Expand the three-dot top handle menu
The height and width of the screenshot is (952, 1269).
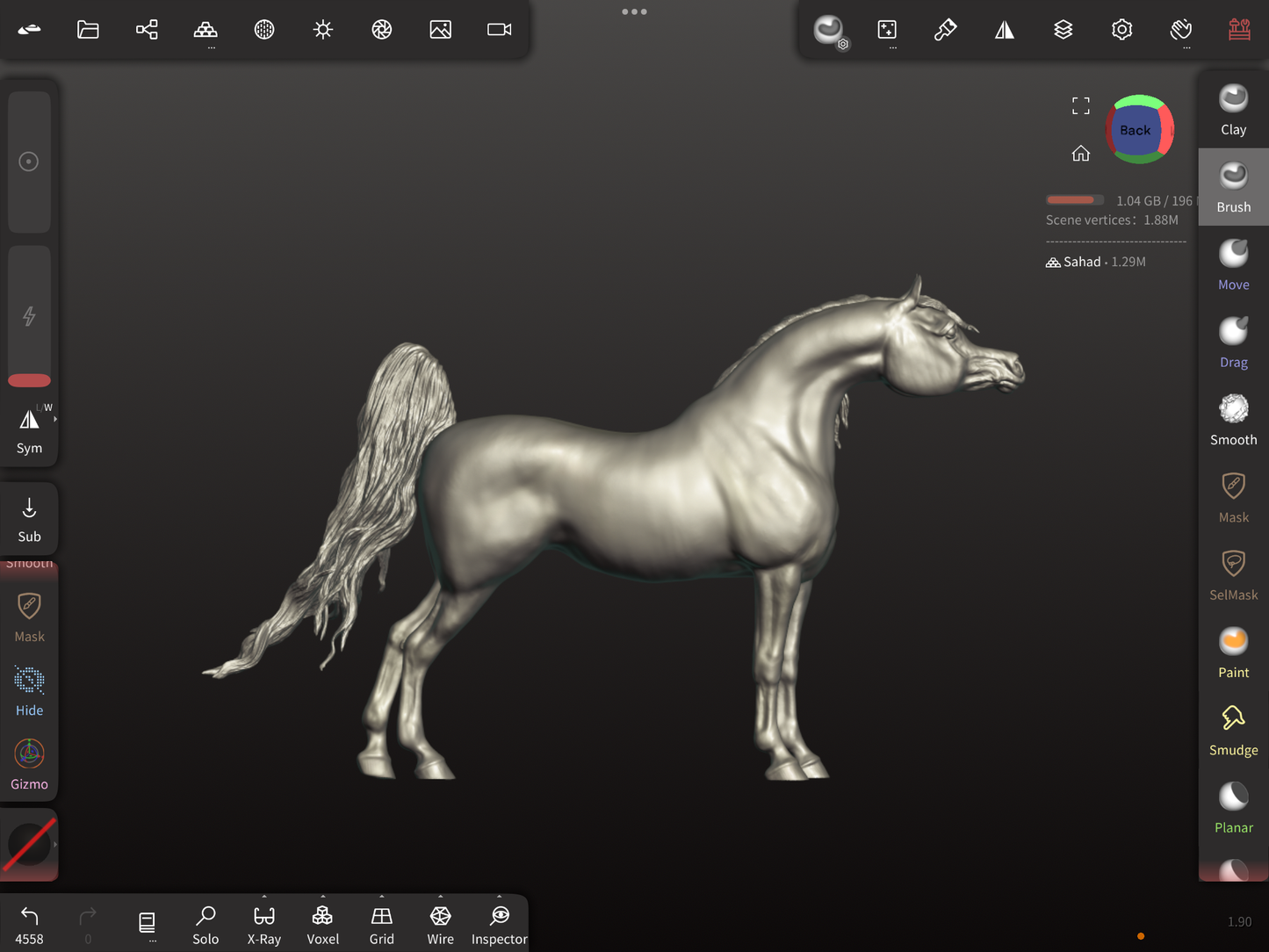coord(634,11)
